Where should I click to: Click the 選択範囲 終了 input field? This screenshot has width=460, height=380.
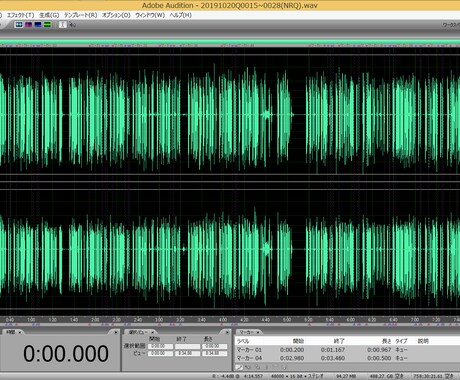(x=187, y=346)
